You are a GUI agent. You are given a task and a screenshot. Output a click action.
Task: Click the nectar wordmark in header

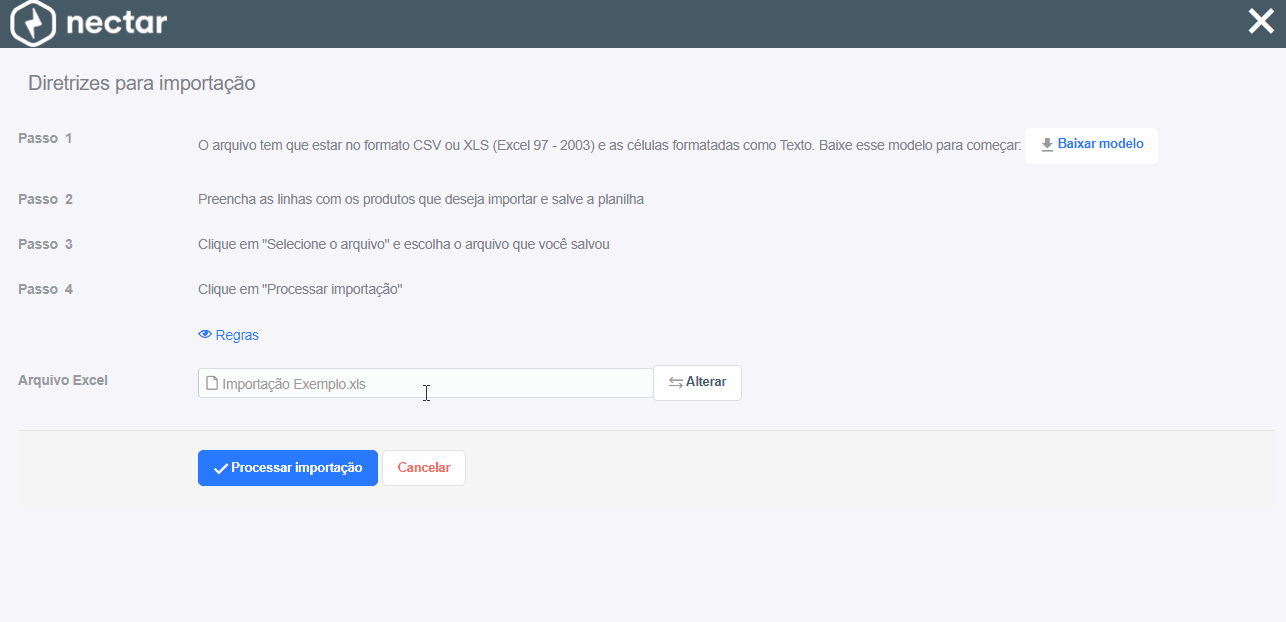tap(116, 23)
